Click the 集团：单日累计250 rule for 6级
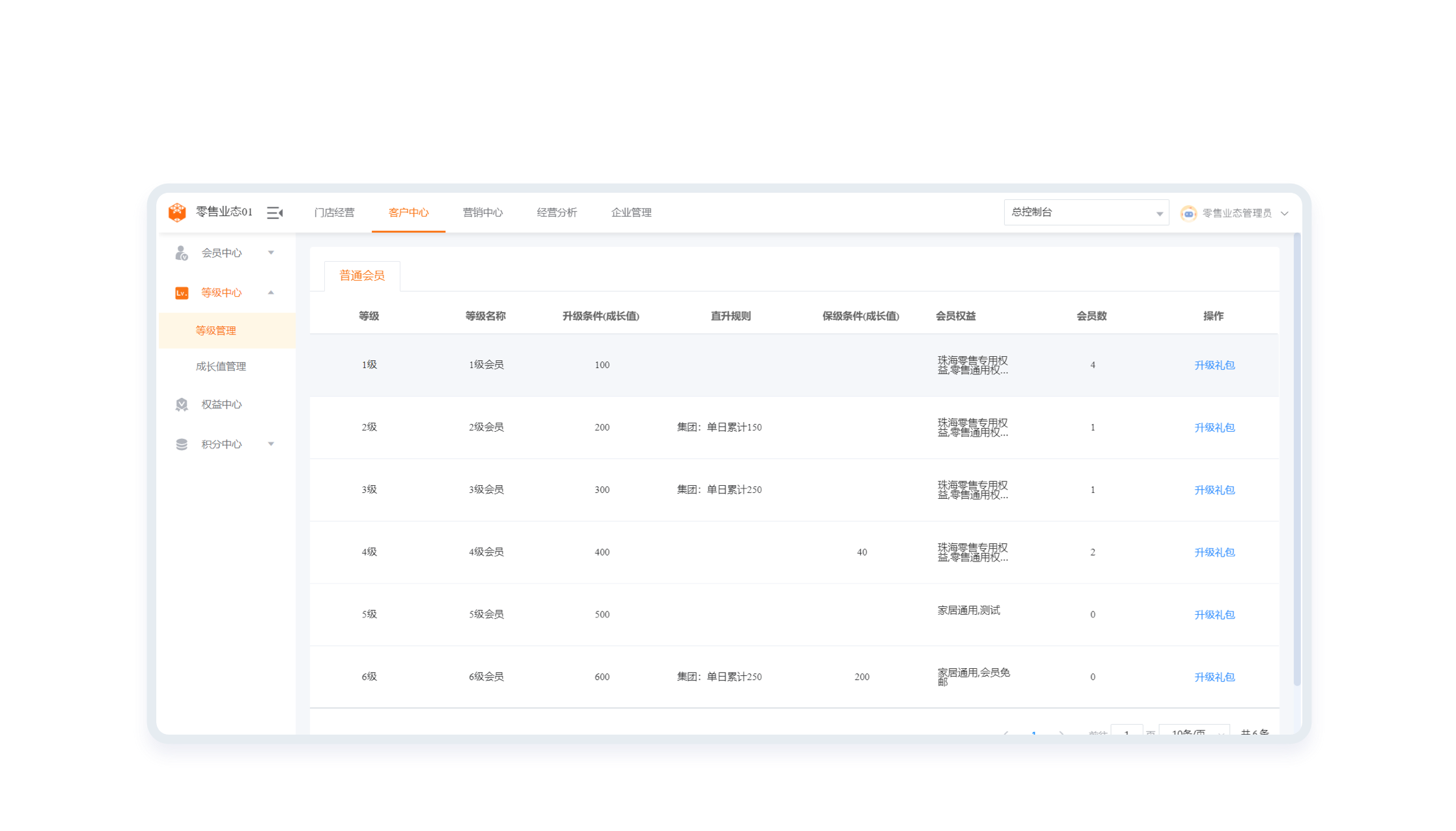The height and width of the screenshot is (831, 1456). (x=720, y=677)
